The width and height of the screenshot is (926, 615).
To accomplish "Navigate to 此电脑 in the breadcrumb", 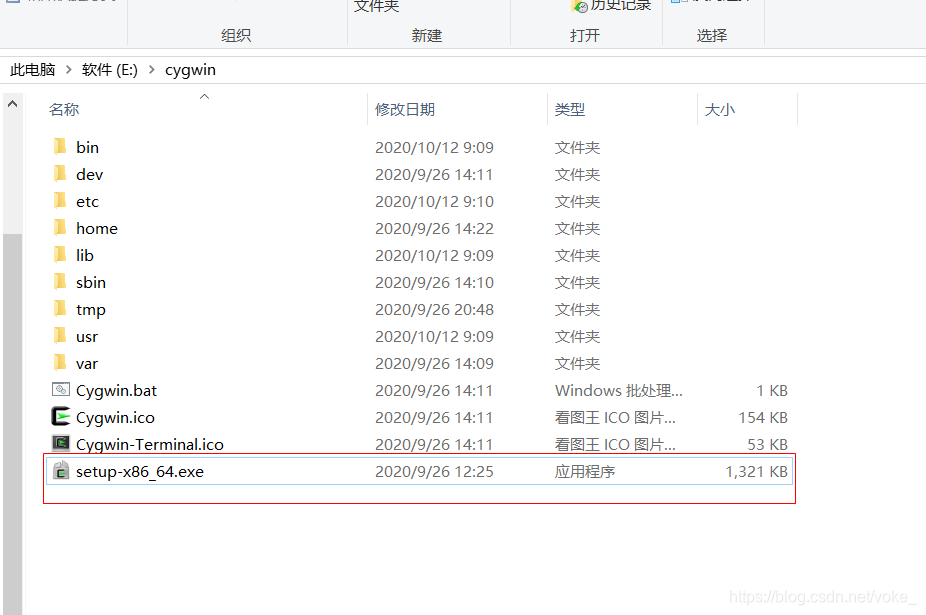I will pos(32,70).
